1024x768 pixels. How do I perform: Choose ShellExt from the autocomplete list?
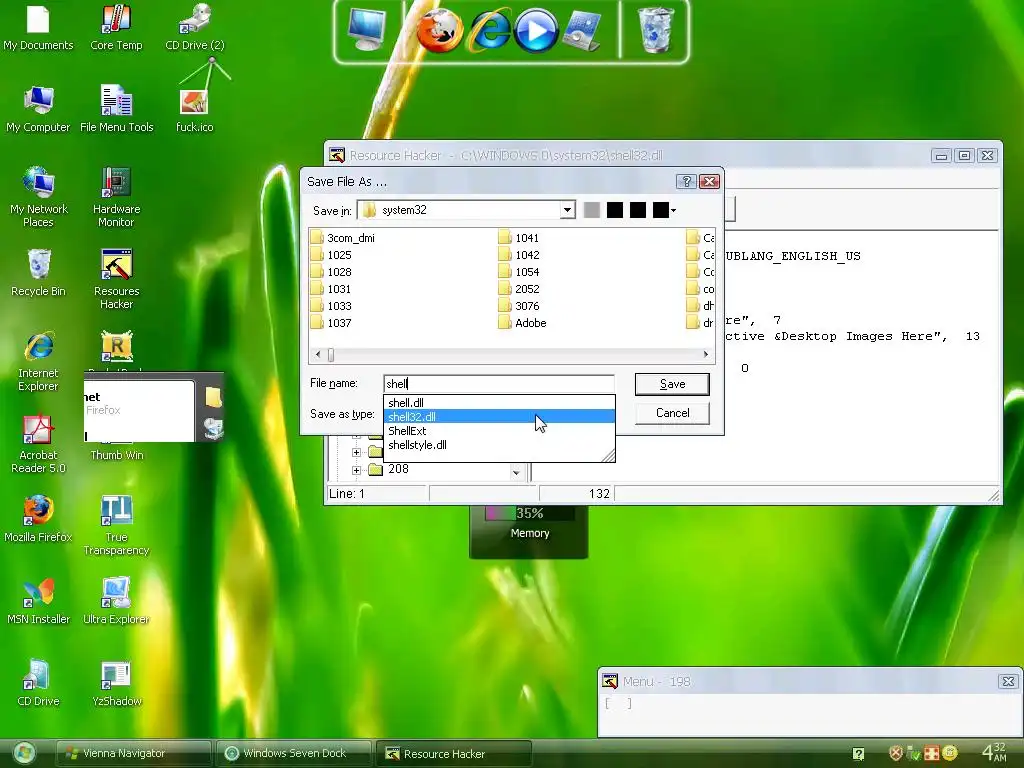(x=499, y=431)
